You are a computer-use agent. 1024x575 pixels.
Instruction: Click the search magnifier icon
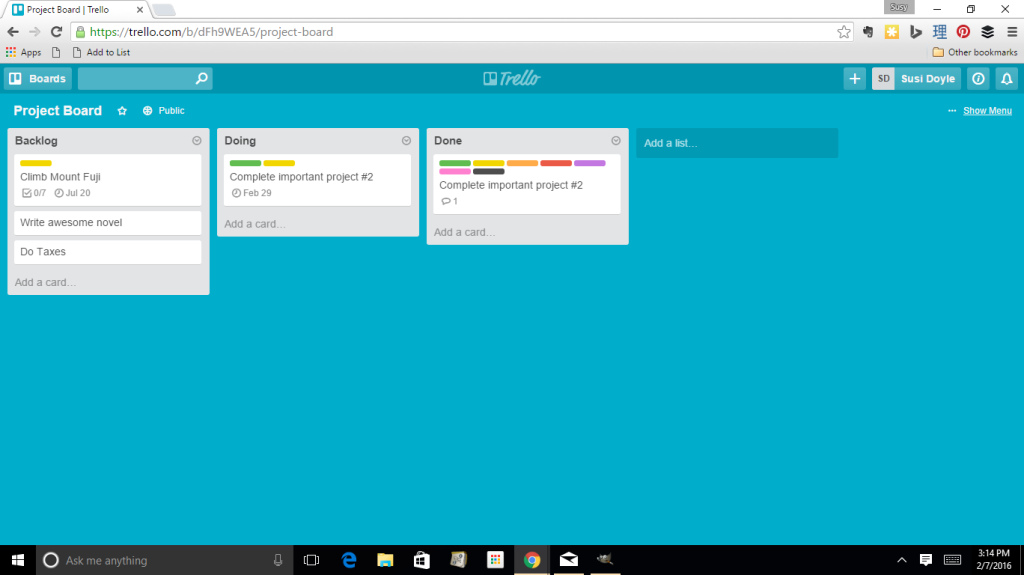click(x=202, y=78)
